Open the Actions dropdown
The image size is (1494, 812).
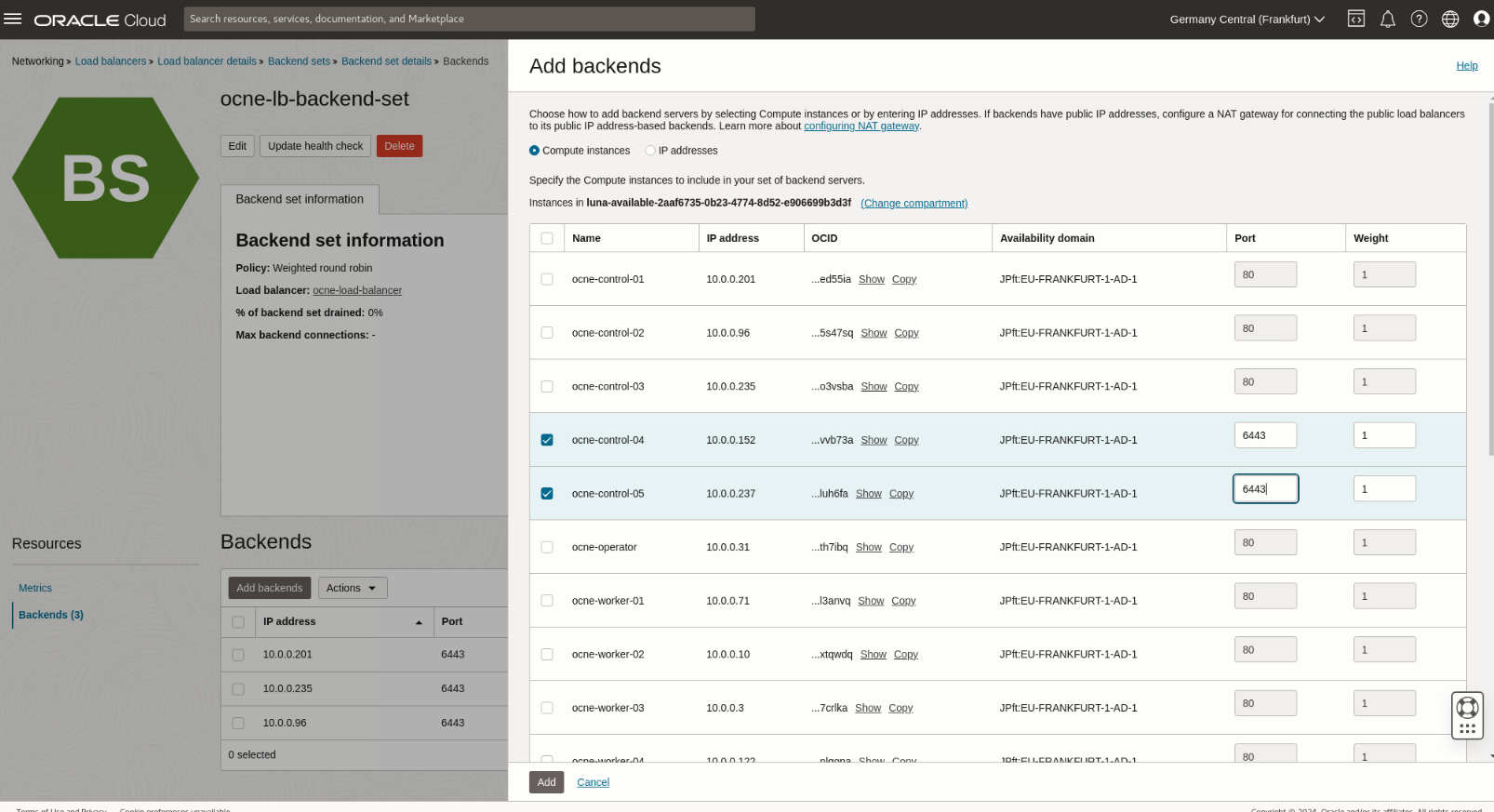(352, 588)
